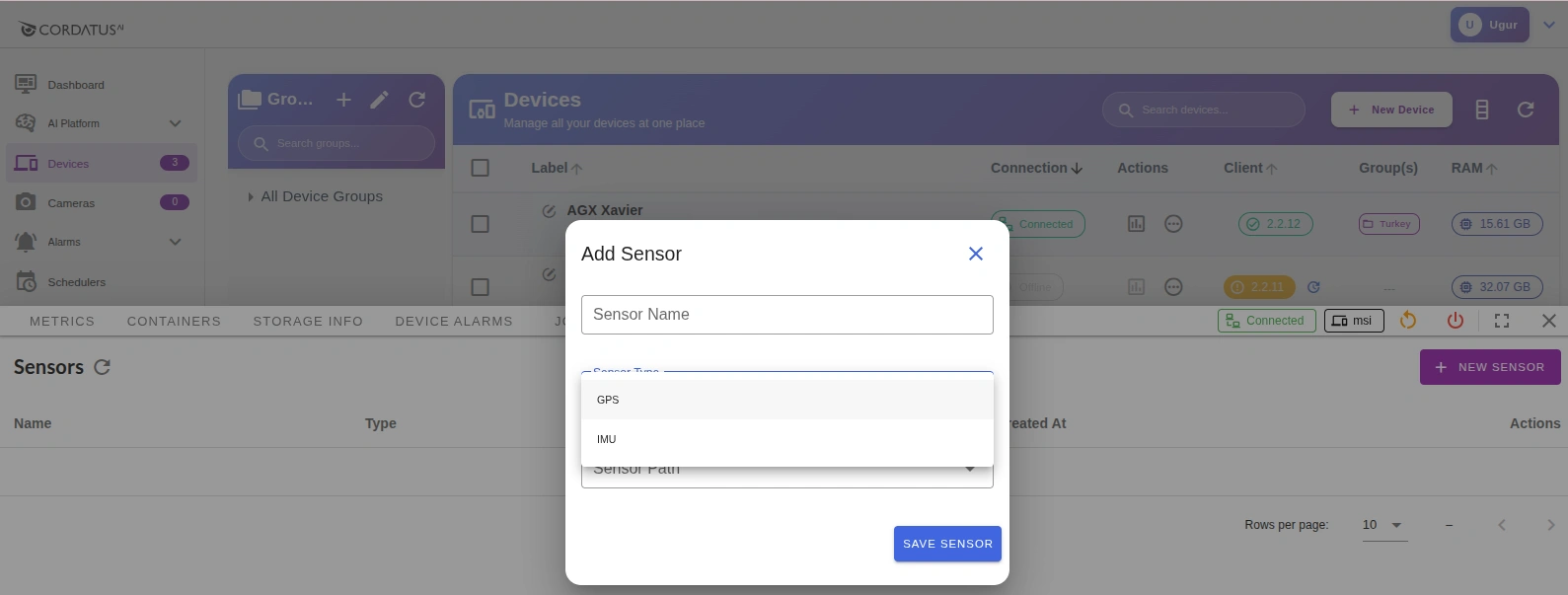Open metrics chart for AGX Xavier

click(1136, 224)
